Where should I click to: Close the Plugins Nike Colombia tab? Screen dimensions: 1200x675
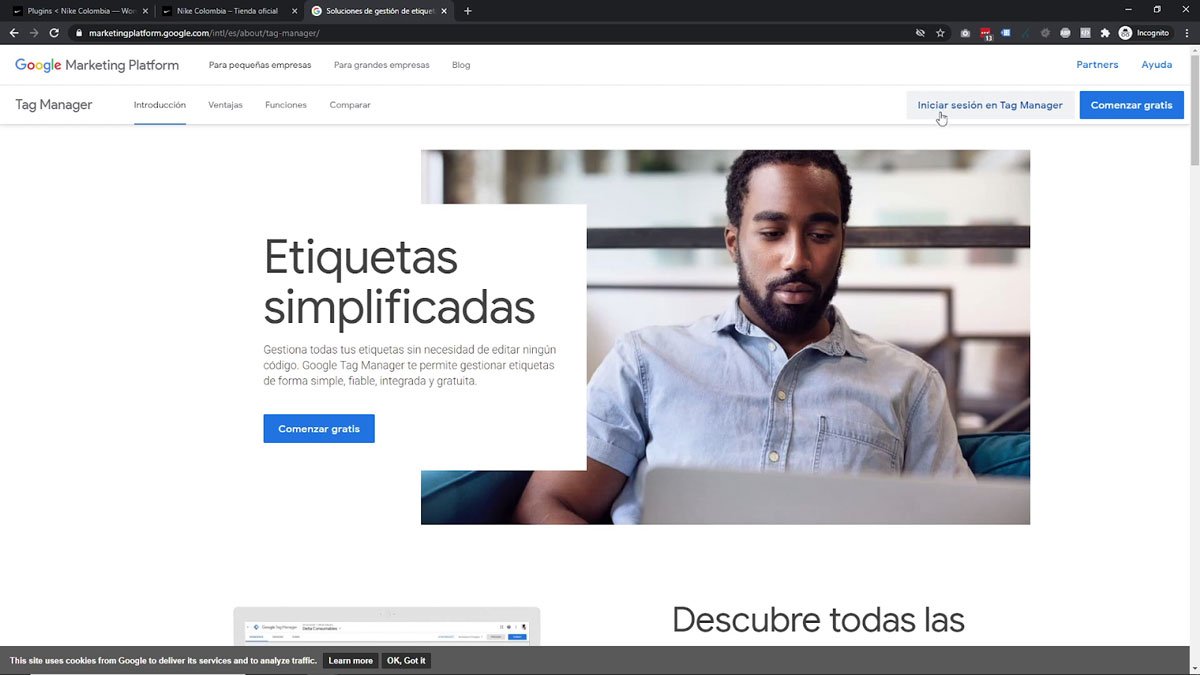pyautogui.click(x=145, y=11)
